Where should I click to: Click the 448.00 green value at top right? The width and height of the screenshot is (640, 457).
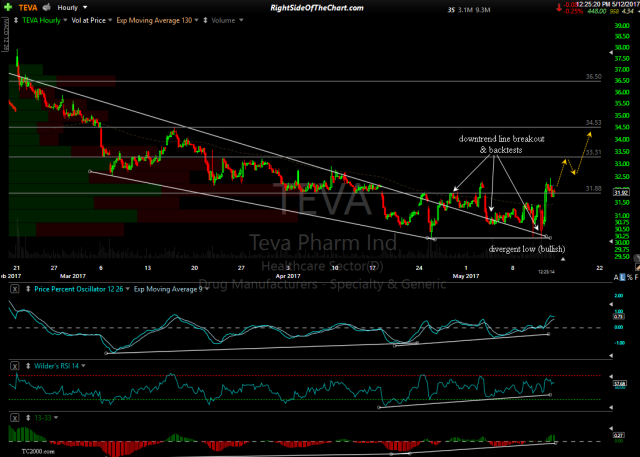(x=596, y=11)
